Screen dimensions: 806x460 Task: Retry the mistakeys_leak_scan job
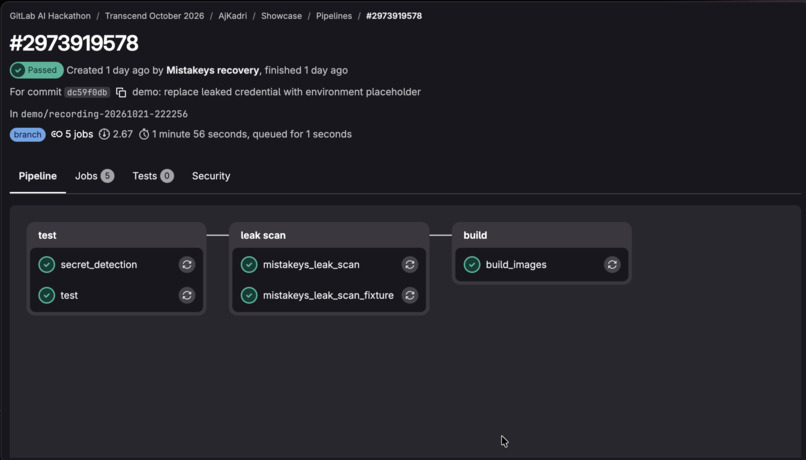click(410, 265)
